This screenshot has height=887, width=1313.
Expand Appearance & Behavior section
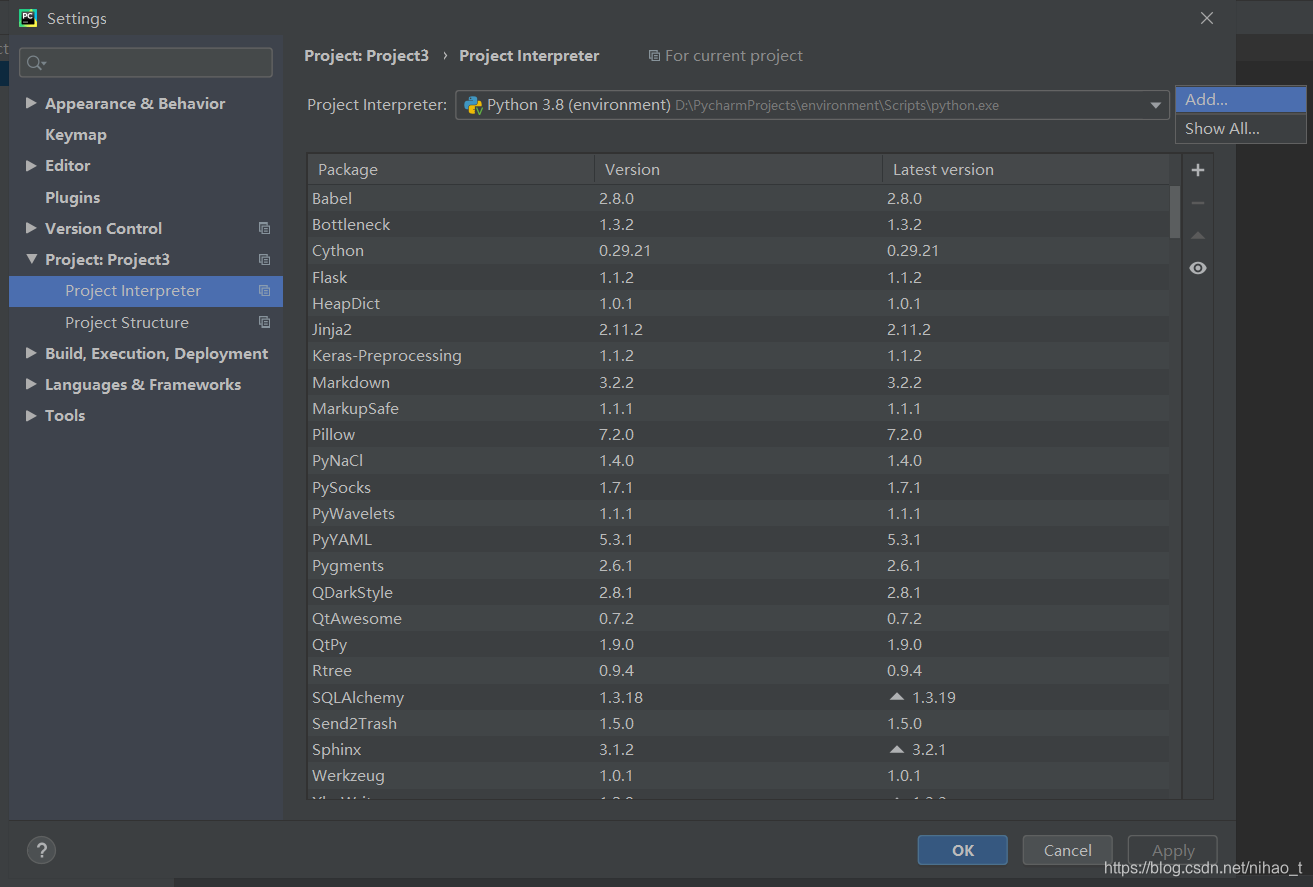click(31, 103)
